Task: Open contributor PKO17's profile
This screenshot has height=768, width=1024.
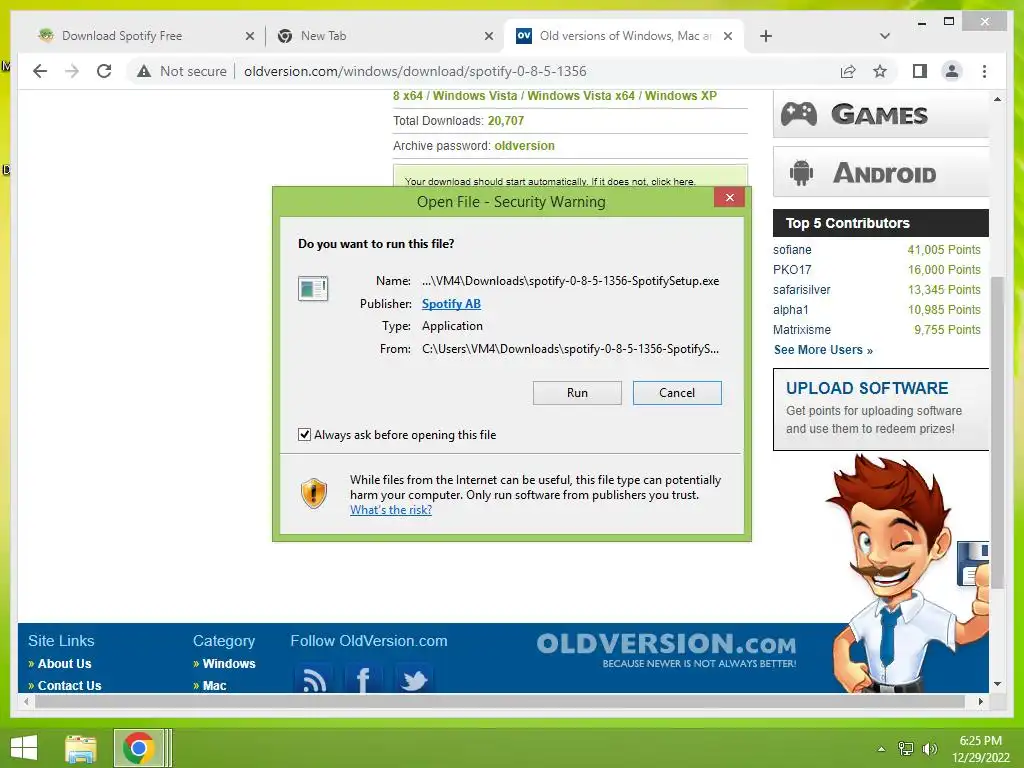Action: pos(792,270)
